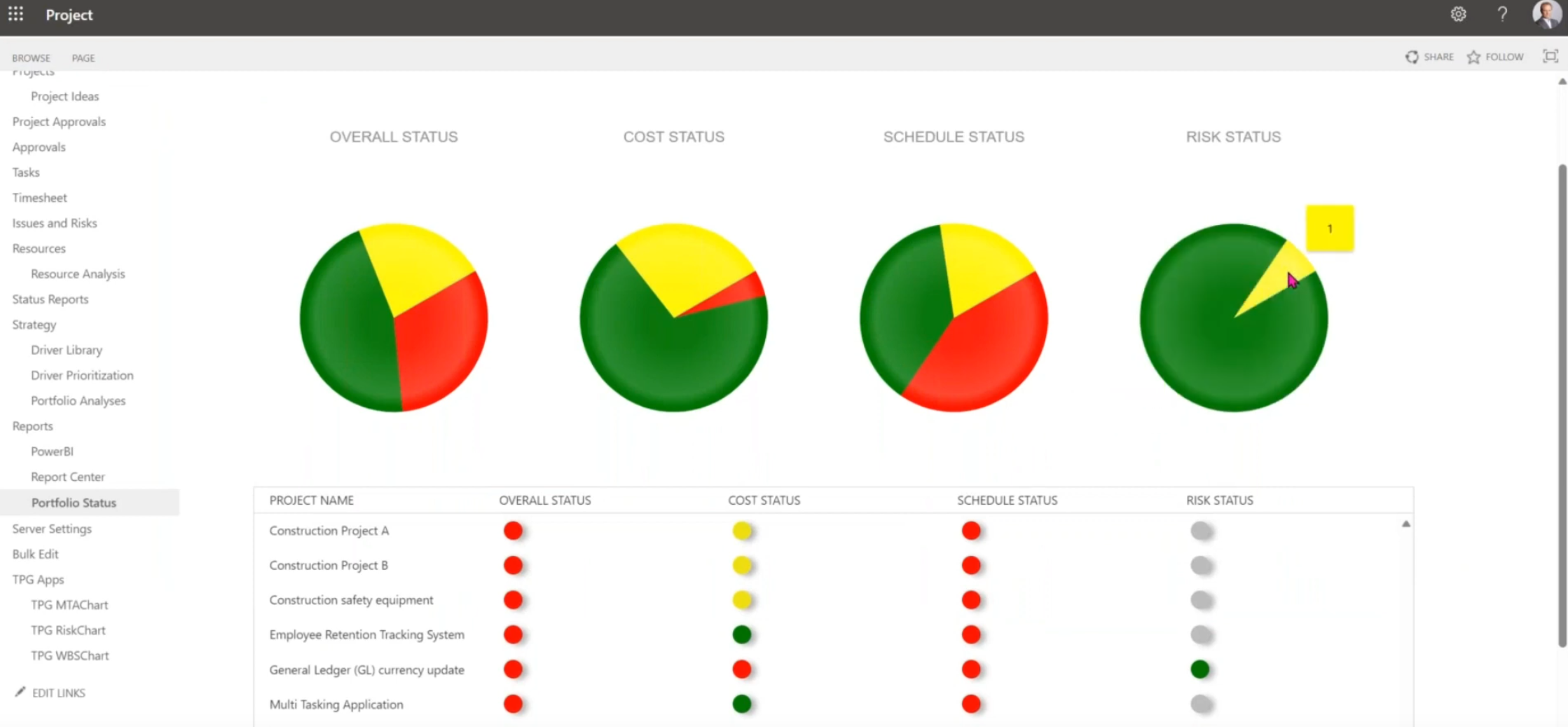Open the settings gear icon
The height and width of the screenshot is (727, 1568).
(1458, 14)
